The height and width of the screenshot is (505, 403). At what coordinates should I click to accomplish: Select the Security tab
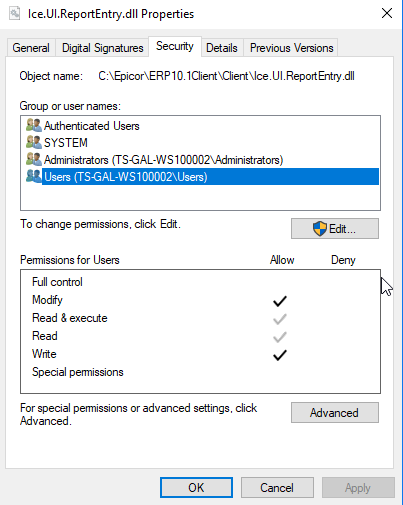point(175,46)
